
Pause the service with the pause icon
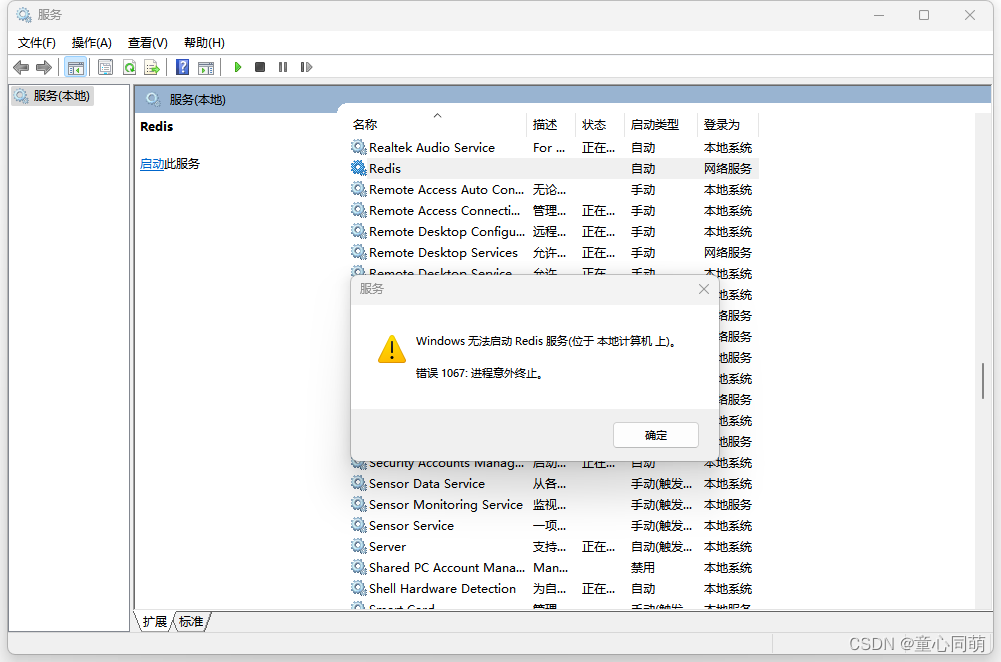[283, 67]
